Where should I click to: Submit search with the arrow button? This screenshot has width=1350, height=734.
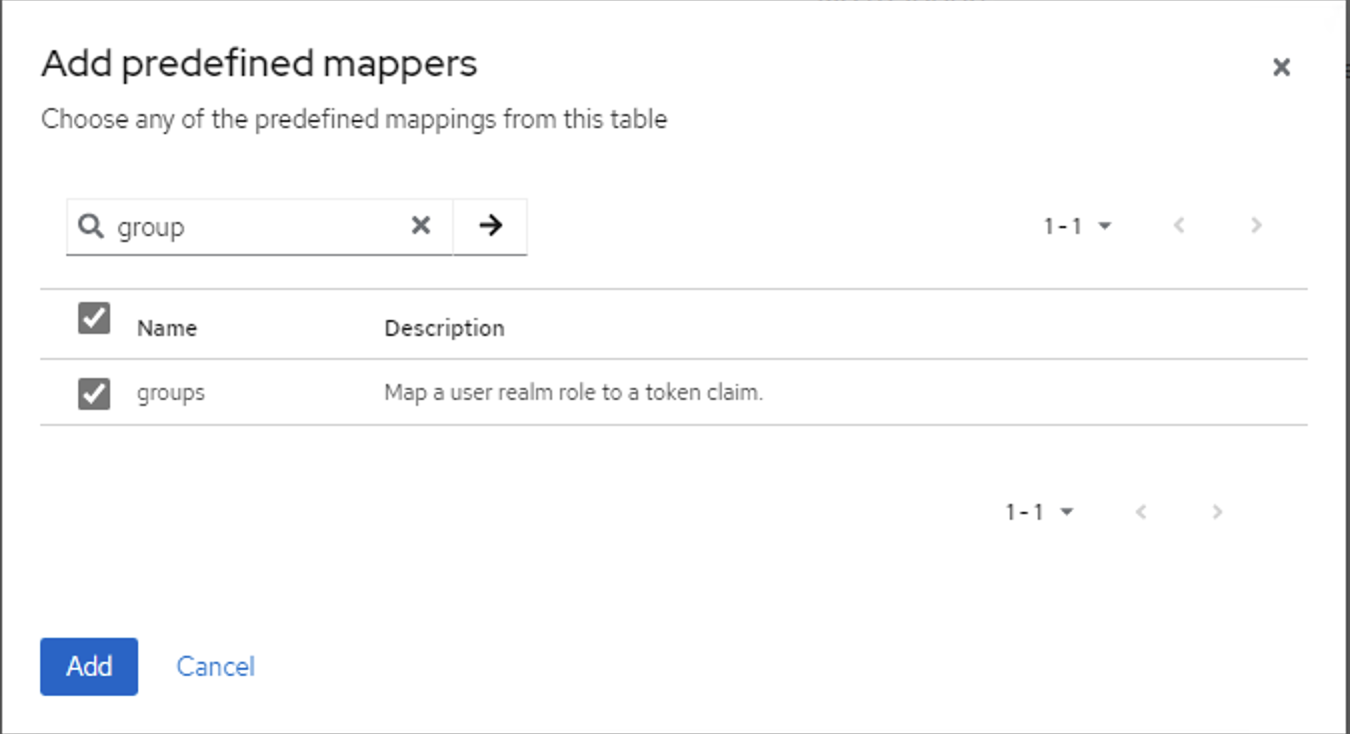point(490,226)
